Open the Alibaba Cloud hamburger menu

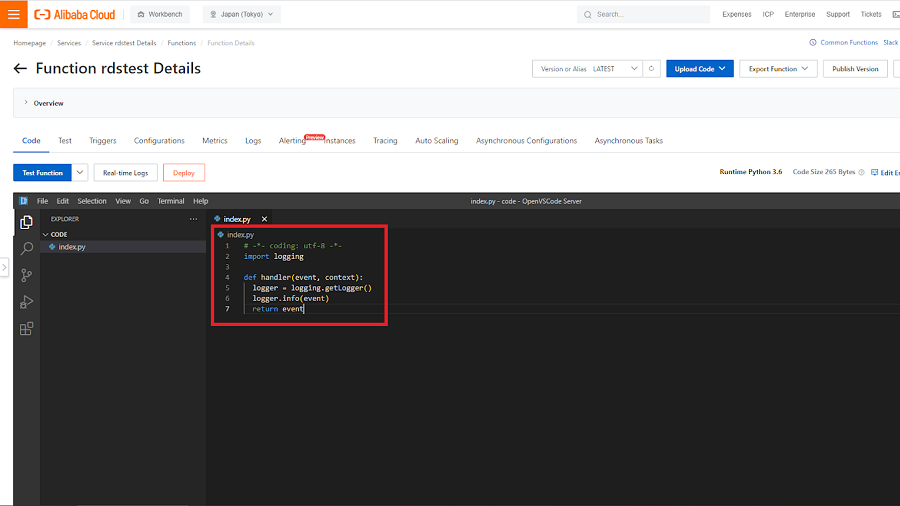click(14, 15)
